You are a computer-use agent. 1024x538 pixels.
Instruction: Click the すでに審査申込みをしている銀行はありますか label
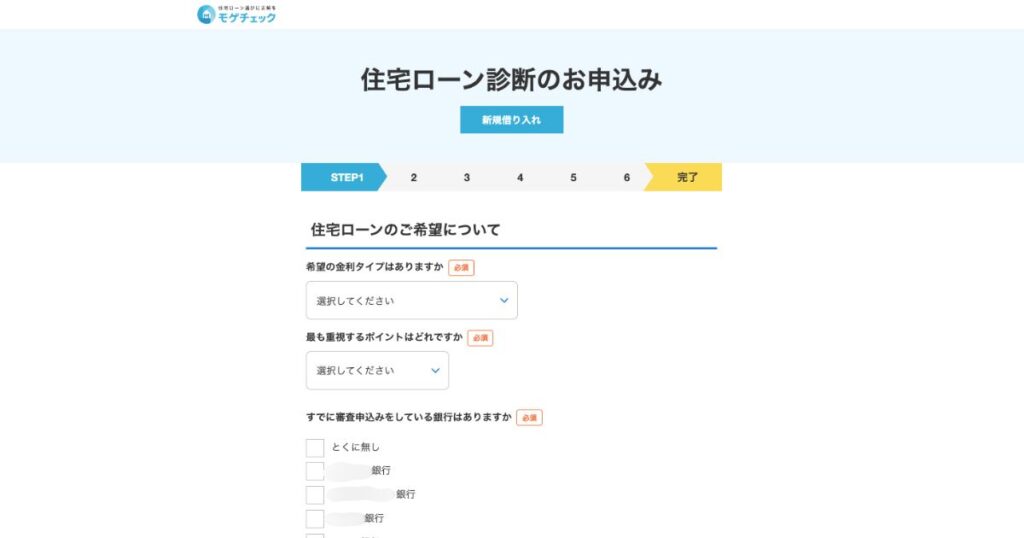(409, 417)
